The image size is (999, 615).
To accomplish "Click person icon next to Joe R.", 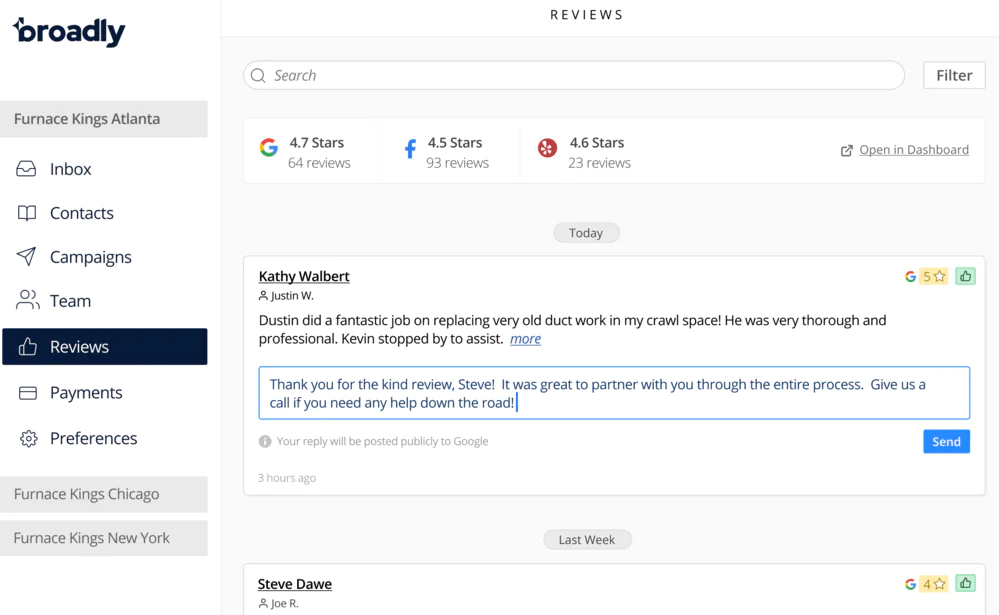I will 263,604.
